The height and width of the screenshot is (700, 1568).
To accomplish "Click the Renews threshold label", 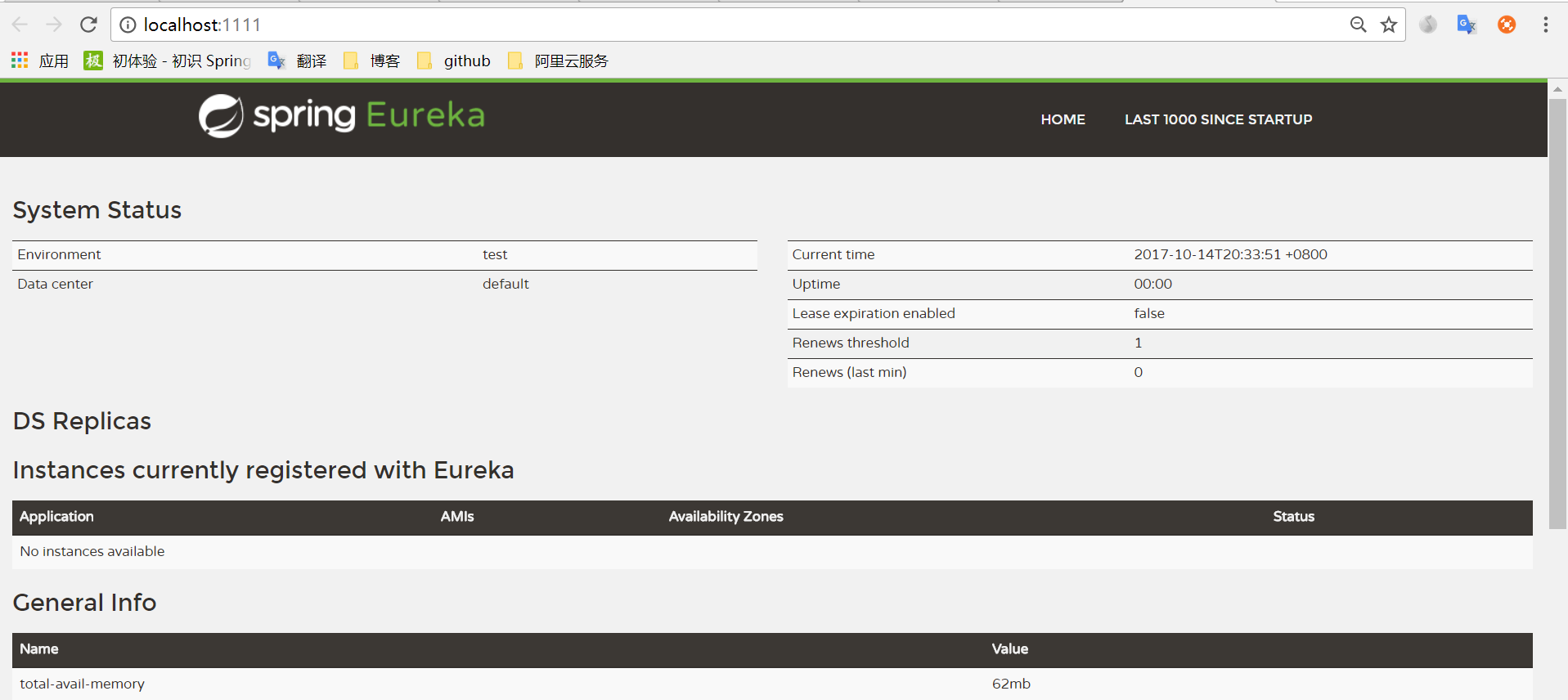I will click(850, 343).
